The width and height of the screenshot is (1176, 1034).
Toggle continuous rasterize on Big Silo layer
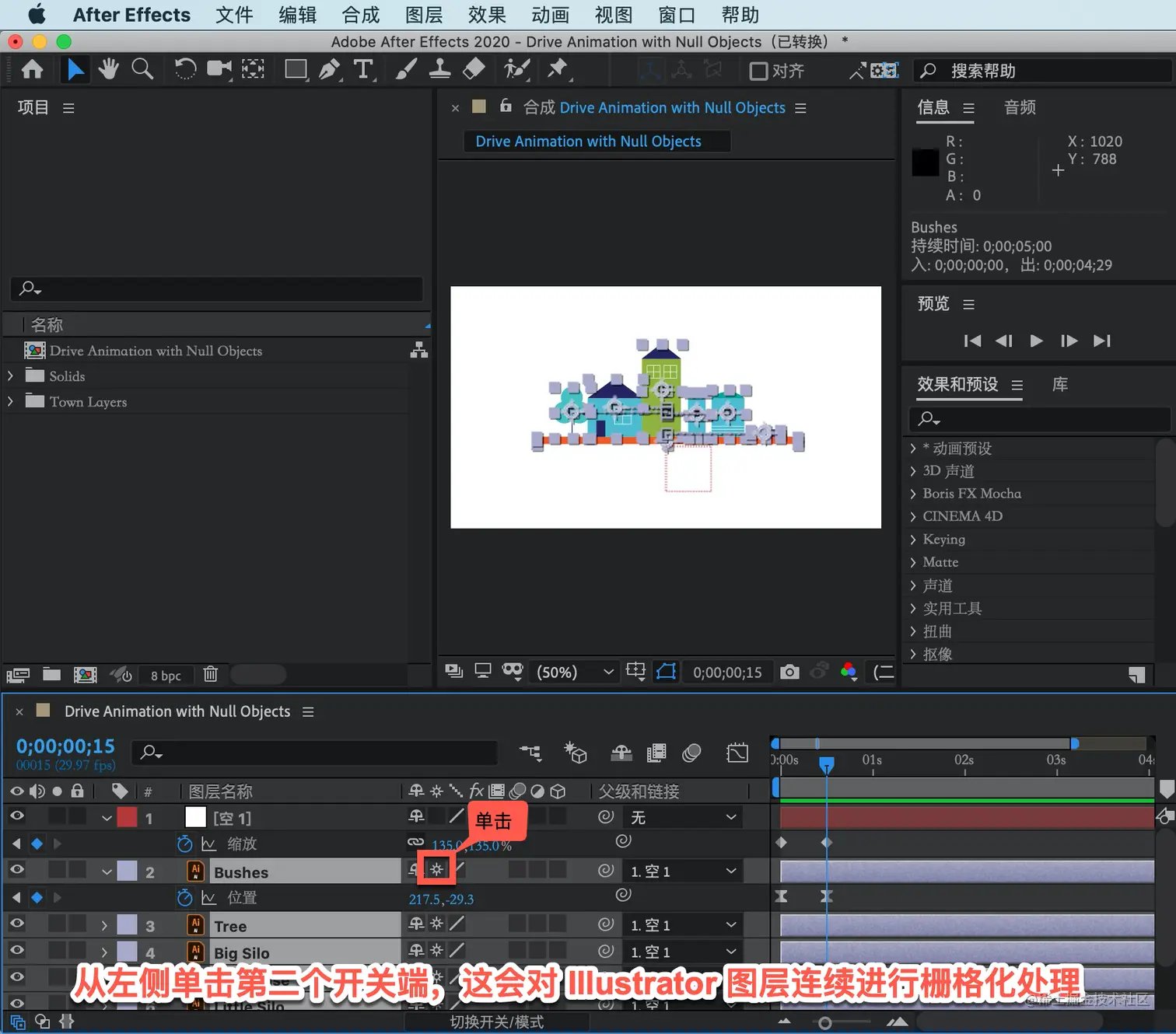[437, 950]
